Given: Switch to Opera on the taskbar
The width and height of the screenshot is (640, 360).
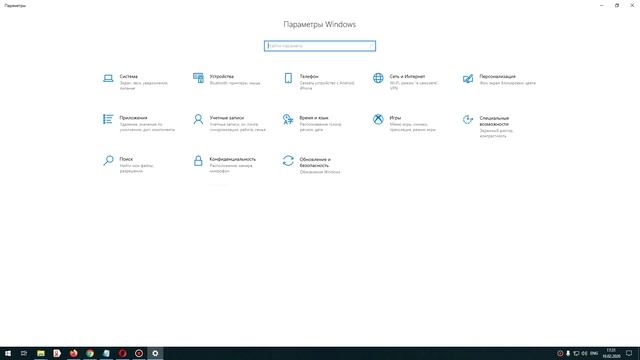Looking at the screenshot, I should pyautogui.click(x=122, y=353).
